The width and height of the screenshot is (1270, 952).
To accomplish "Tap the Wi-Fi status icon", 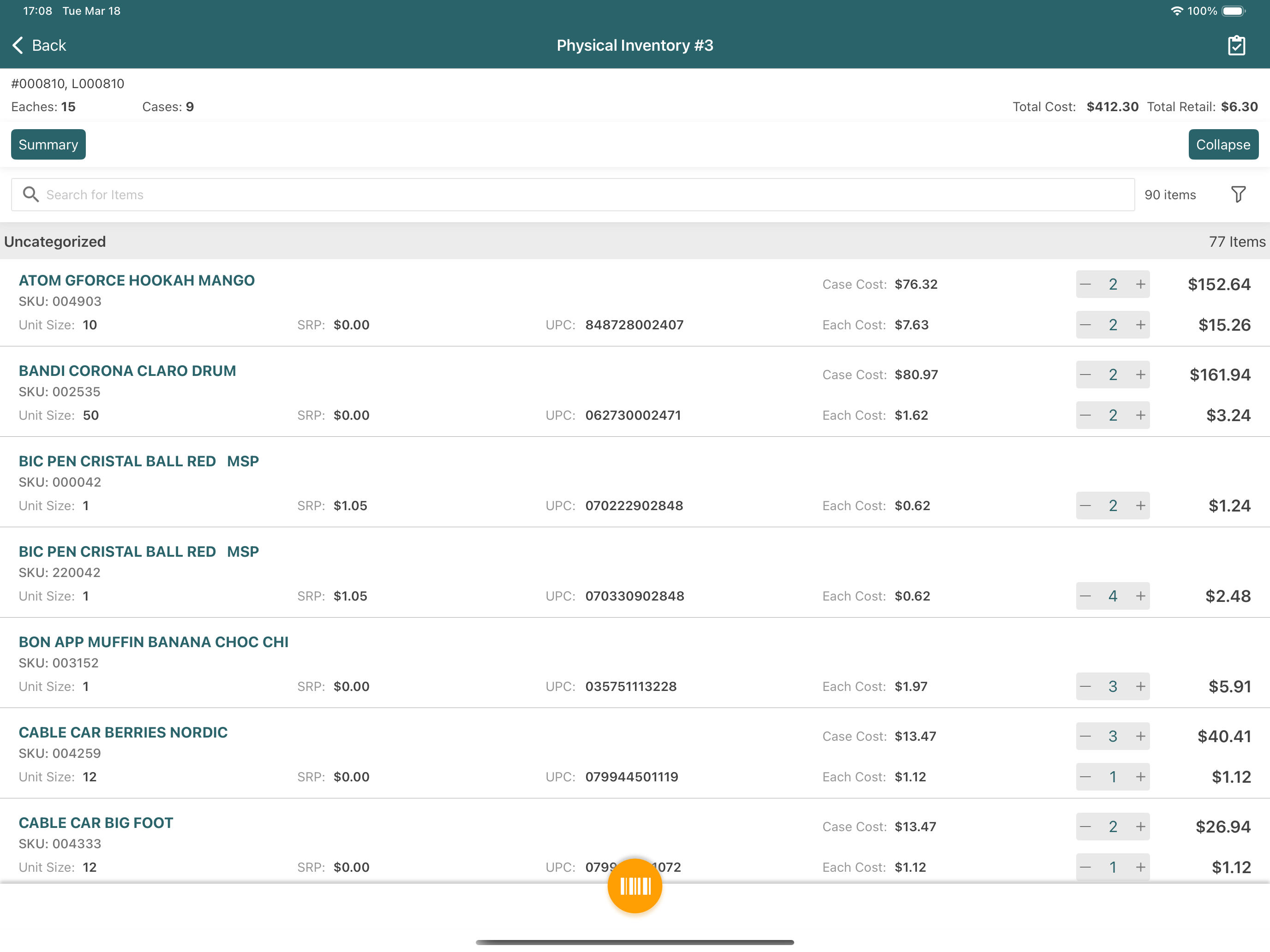I will [x=1176, y=11].
